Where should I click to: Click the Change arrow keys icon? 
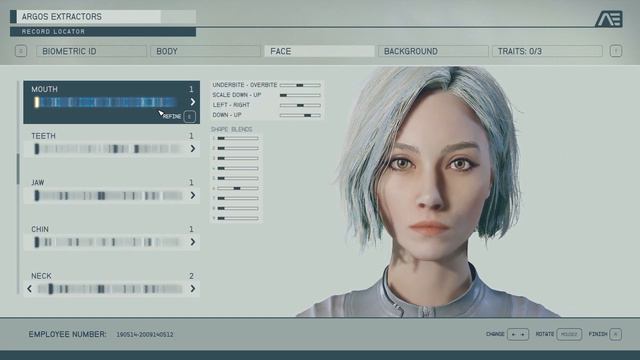click(x=518, y=334)
